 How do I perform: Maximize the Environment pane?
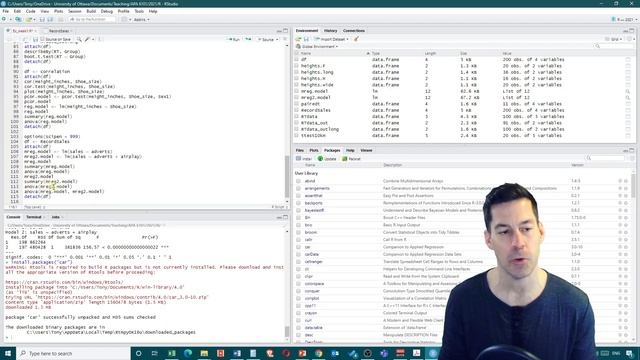[632, 31]
